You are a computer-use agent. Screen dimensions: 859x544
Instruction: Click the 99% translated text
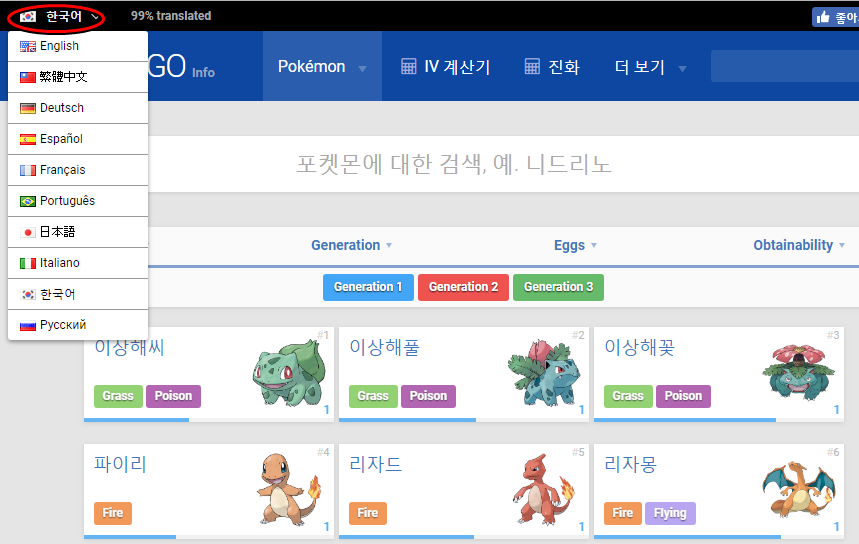[171, 16]
